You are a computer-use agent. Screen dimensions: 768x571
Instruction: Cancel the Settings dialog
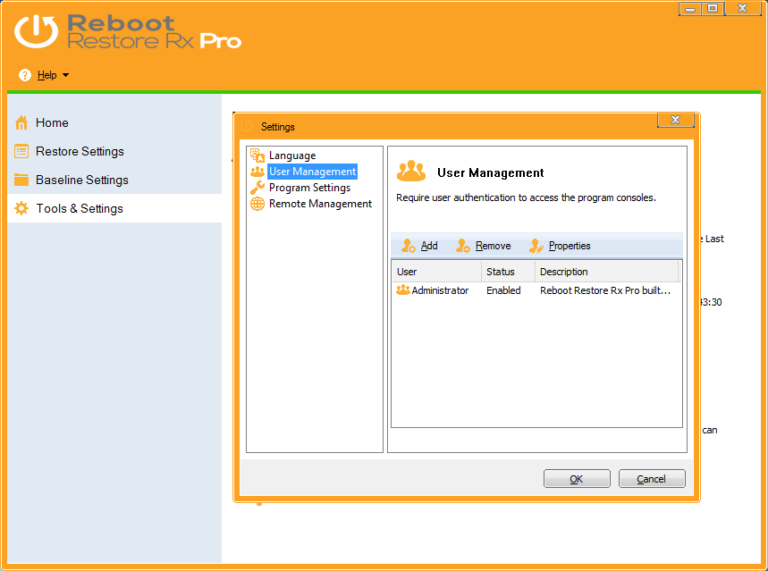(x=651, y=478)
